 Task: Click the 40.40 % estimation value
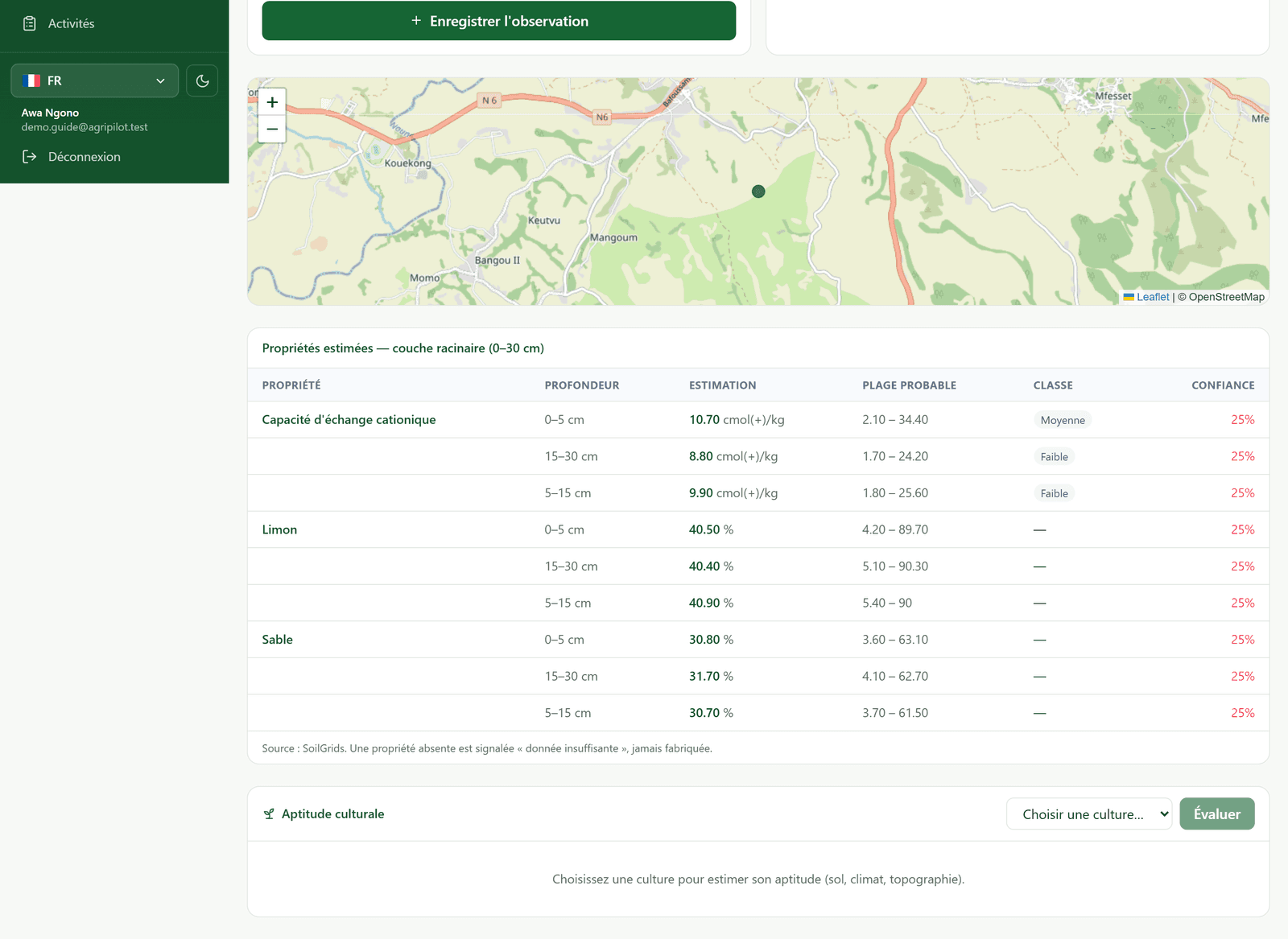pyautogui.click(x=711, y=566)
